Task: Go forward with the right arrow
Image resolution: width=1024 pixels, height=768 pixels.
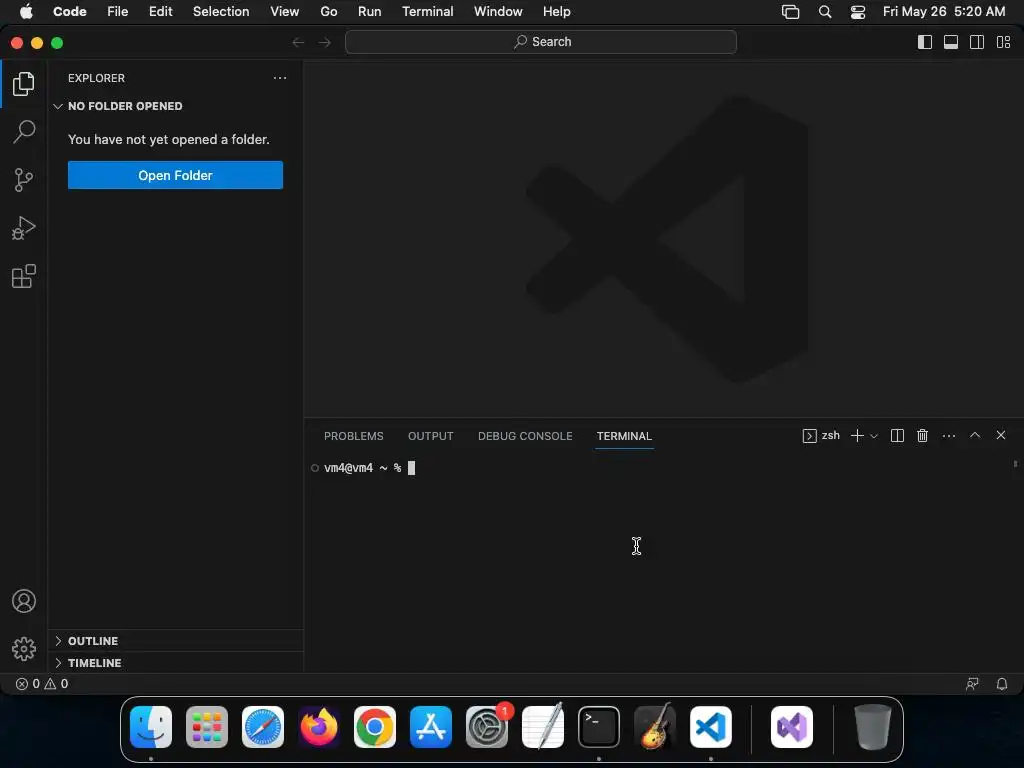Action: tap(325, 42)
